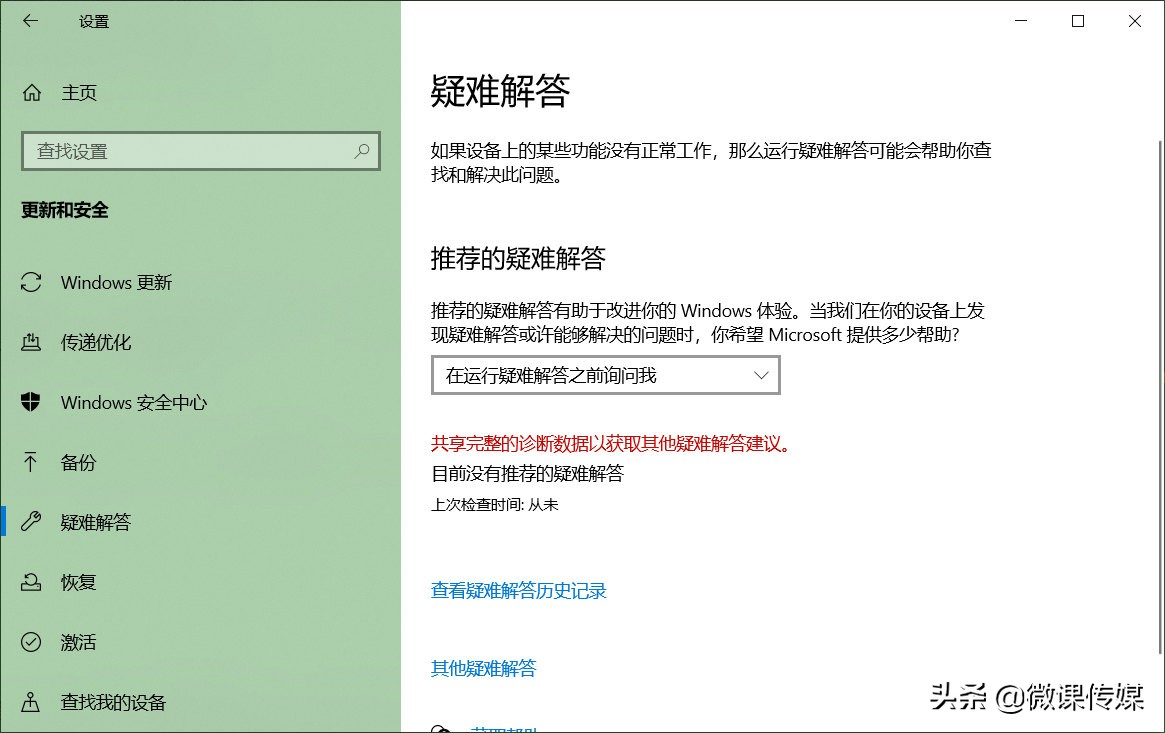Click the 激活 checkmark icon
The height and width of the screenshot is (733, 1165).
[31, 642]
